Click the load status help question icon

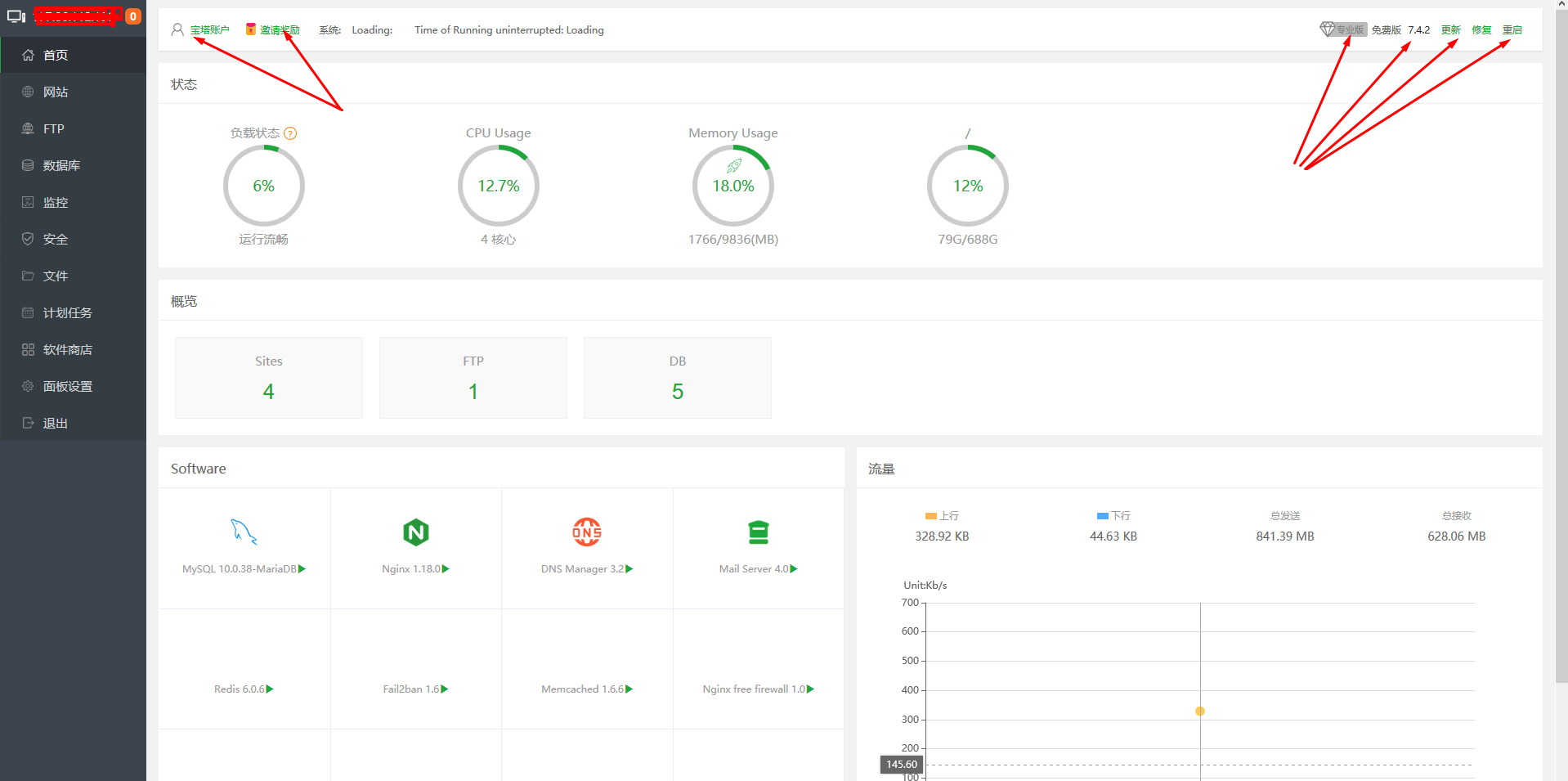coord(290,133)
